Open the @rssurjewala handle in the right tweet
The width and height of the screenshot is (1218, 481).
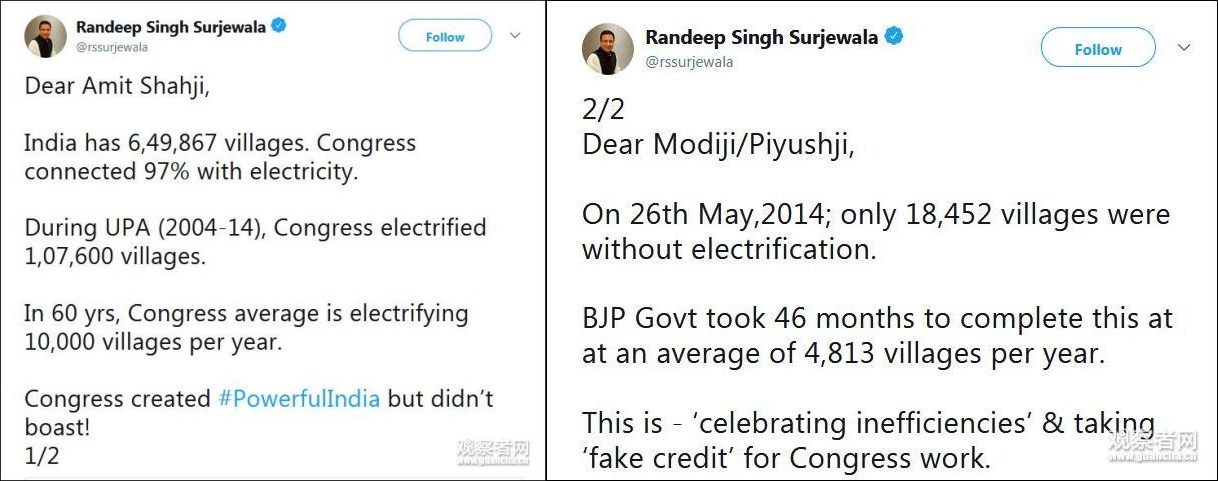tap(689, 62)
